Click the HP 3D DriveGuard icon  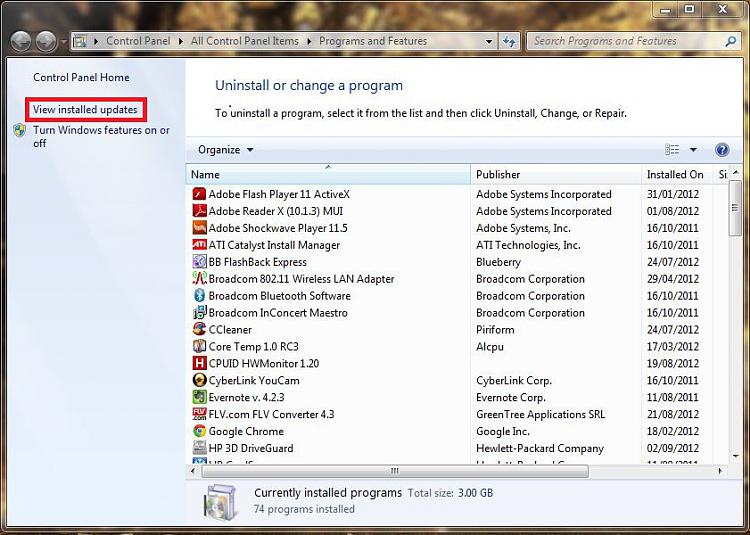[x=199, y=448]
